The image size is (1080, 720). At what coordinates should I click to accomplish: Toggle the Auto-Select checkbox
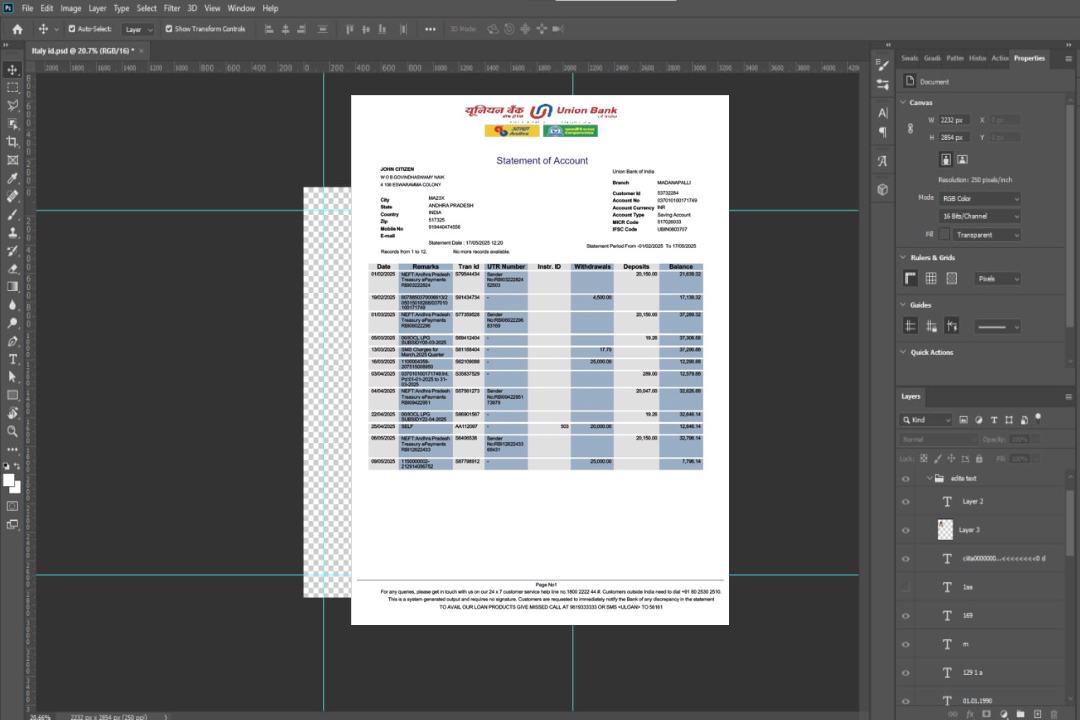click(72, 29)
